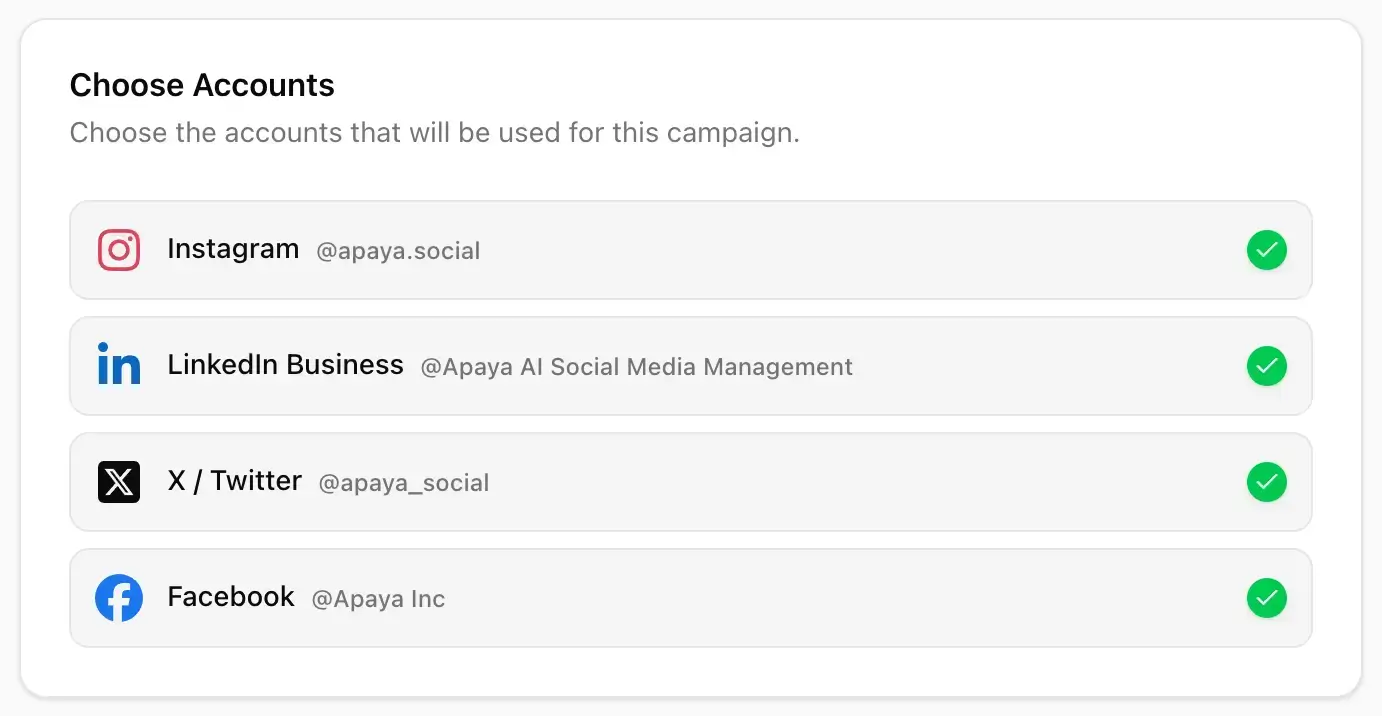This screenshot has width=1382, height=716.
Task: Click the green checkmark beside Facebook
Action: (1267, 598)
